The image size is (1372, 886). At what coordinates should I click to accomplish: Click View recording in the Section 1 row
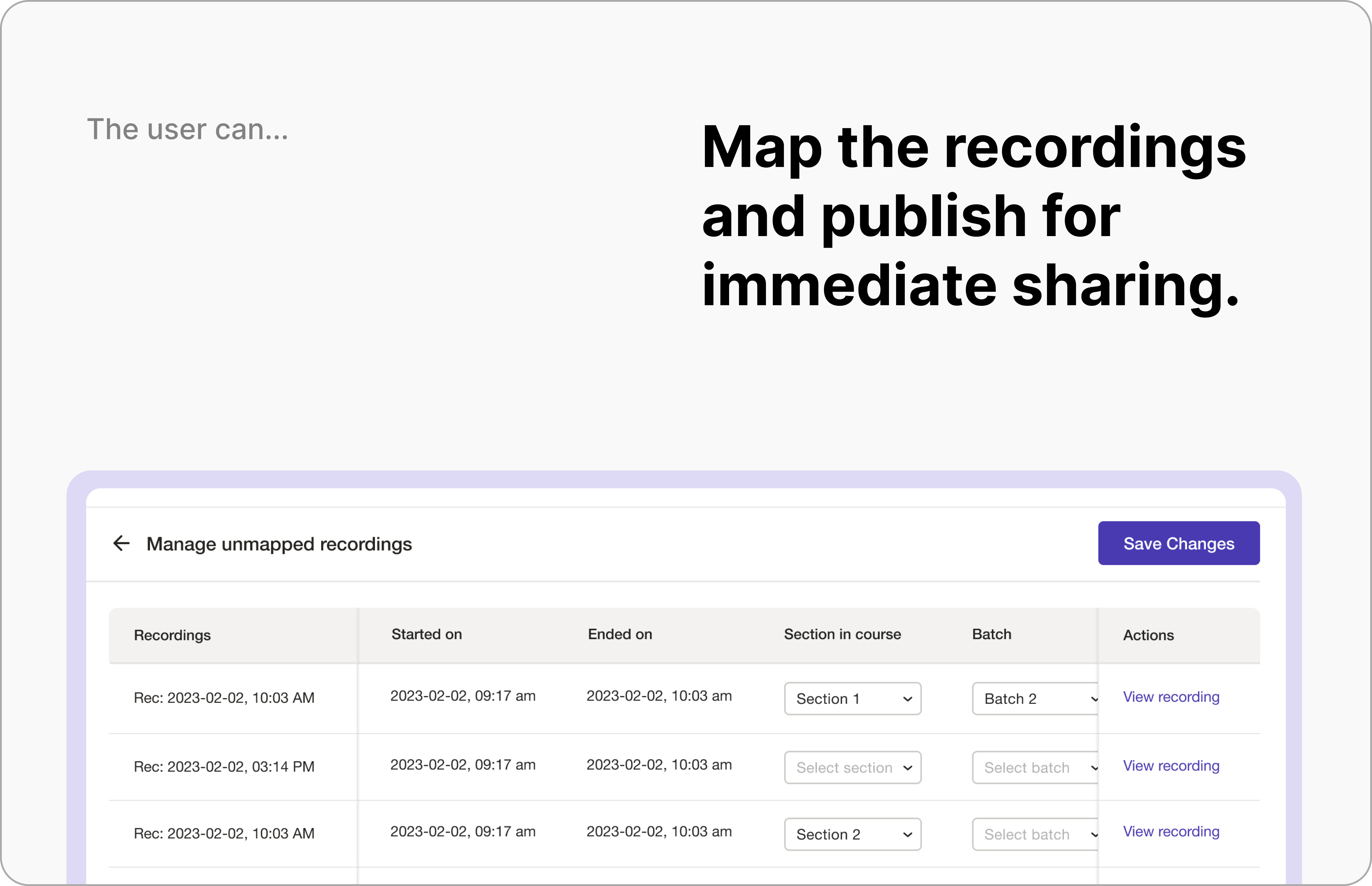coord(1171,697)
